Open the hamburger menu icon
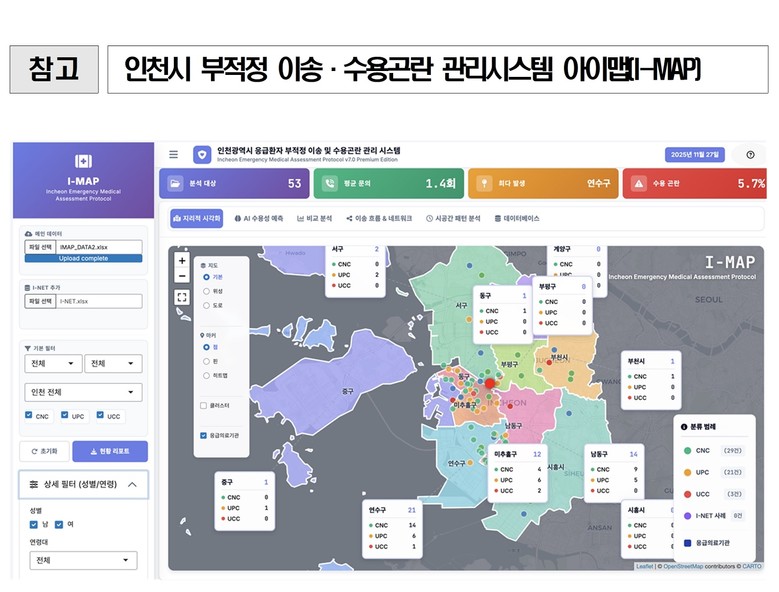Image resolution: width=779 pixels, height=592 pixels. click(173, 155)
